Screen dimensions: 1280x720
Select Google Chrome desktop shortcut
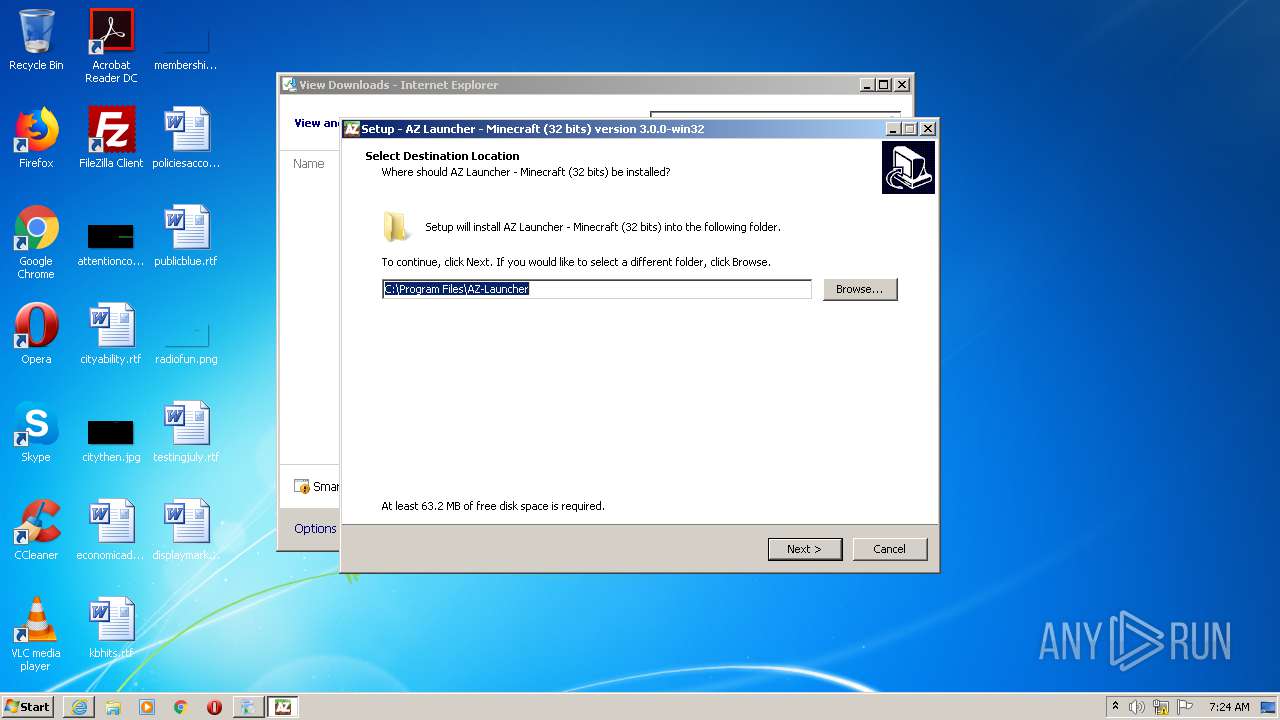coord(36,243)
